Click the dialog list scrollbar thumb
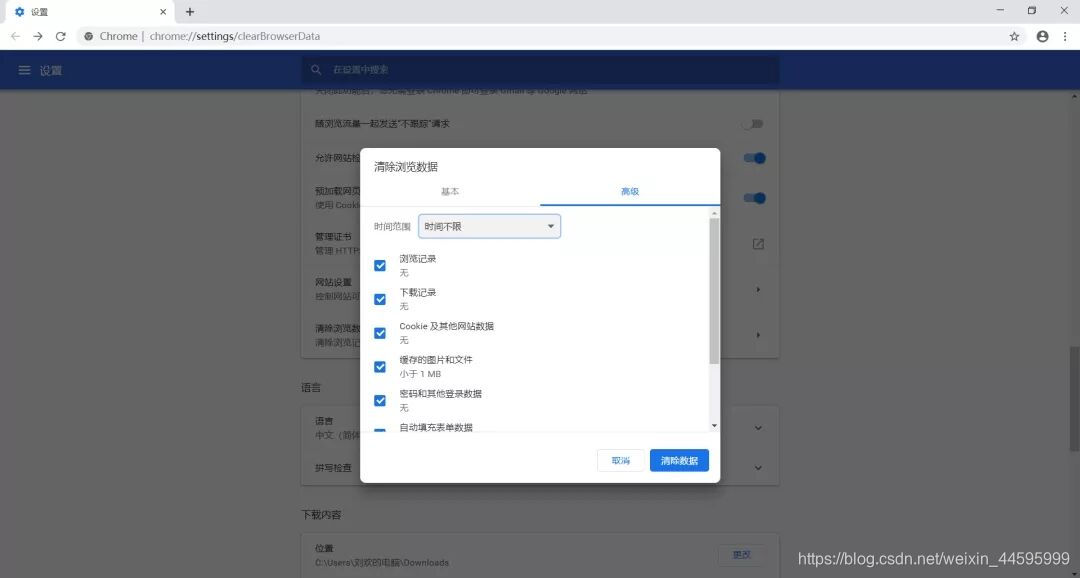This screenshot has height=578, width=1080. 714,291
